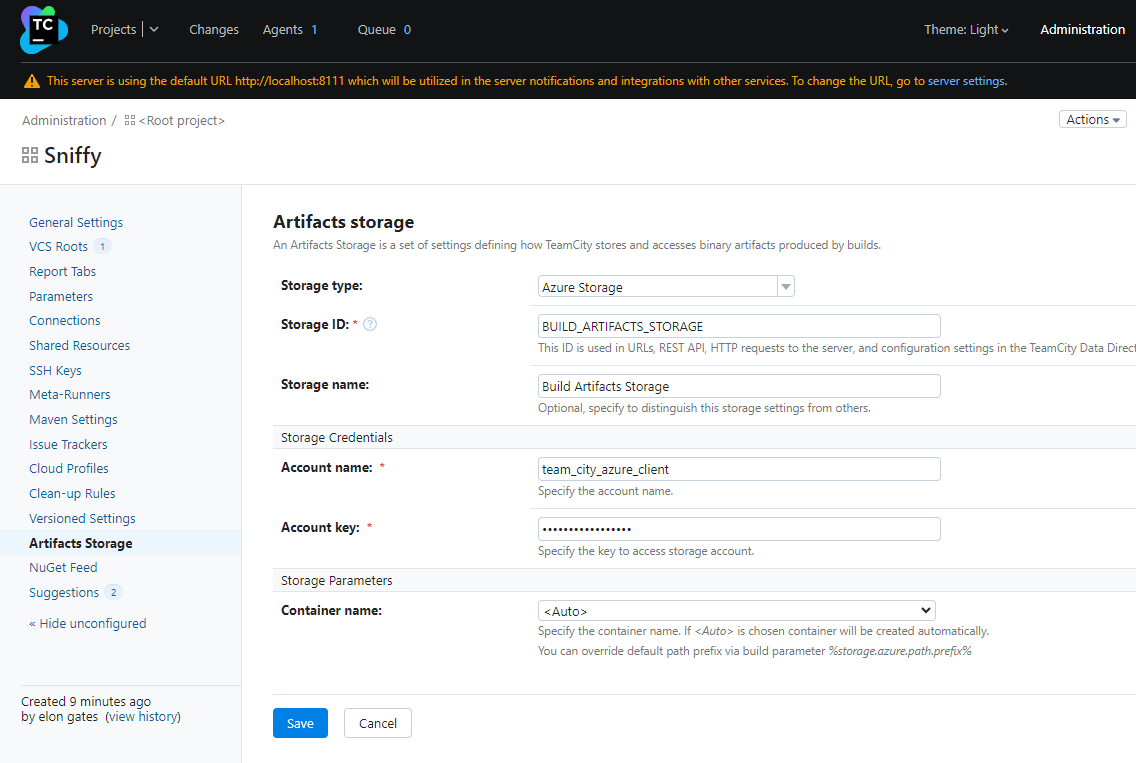
Task: Click the Cancel button
Action: pos(378,723)
